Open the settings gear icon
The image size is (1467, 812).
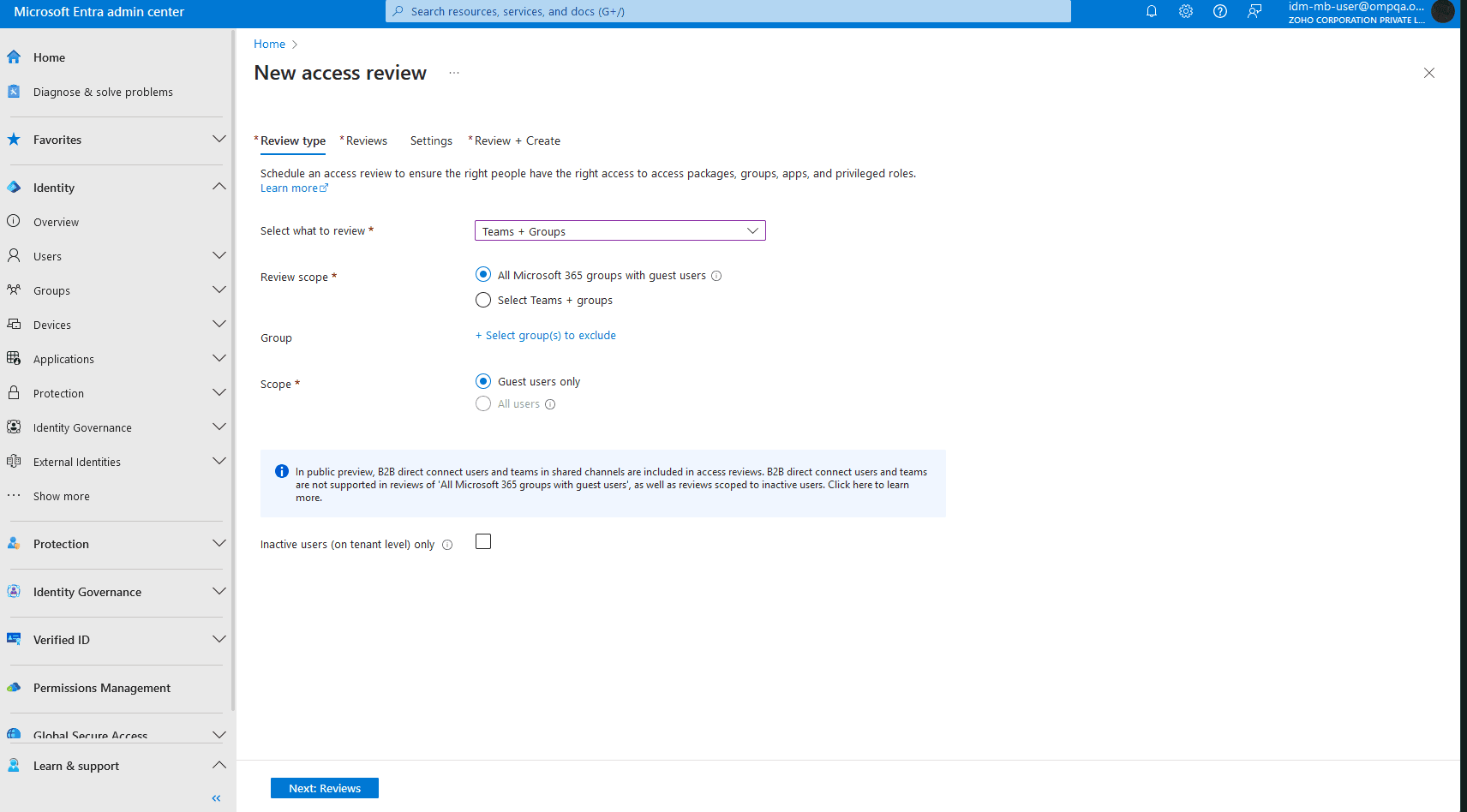coord(1185,11)
